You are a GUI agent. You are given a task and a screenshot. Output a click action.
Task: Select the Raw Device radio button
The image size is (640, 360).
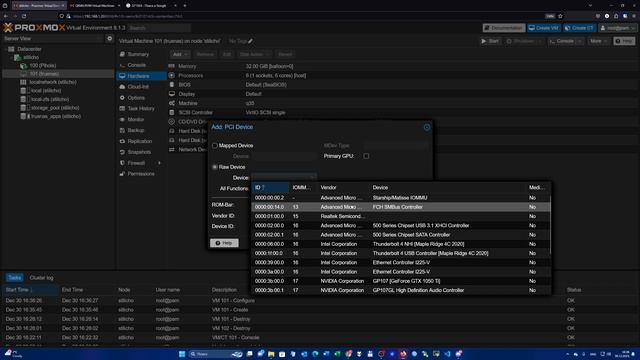[215, 167]
